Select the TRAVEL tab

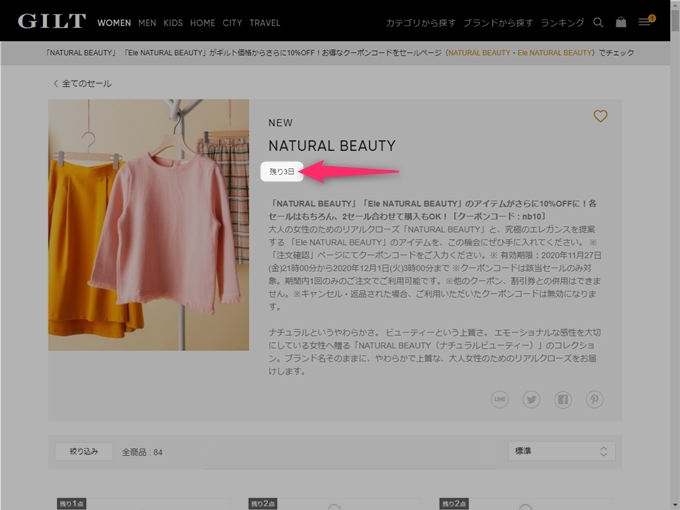[265, 23]
